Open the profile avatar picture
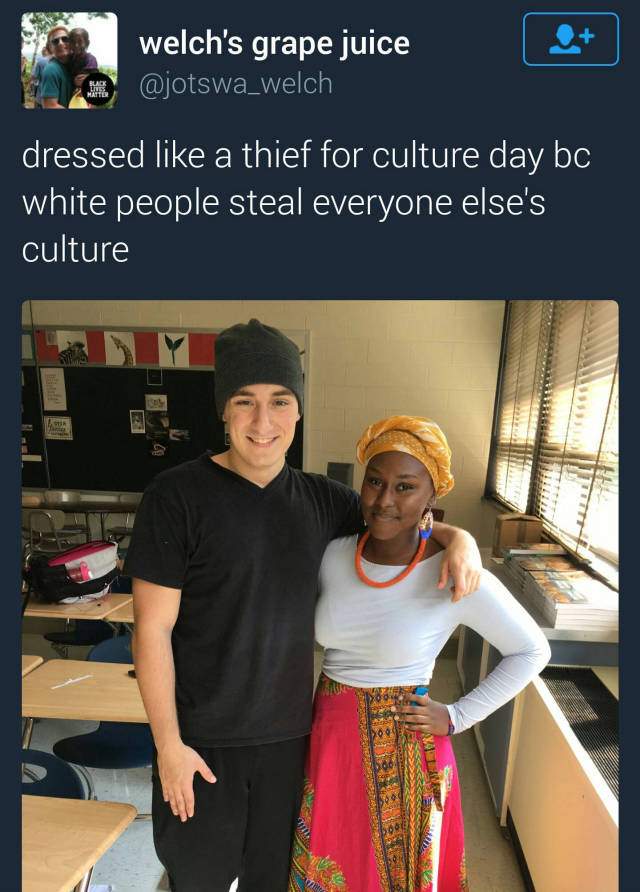 (x=69, y=60)
